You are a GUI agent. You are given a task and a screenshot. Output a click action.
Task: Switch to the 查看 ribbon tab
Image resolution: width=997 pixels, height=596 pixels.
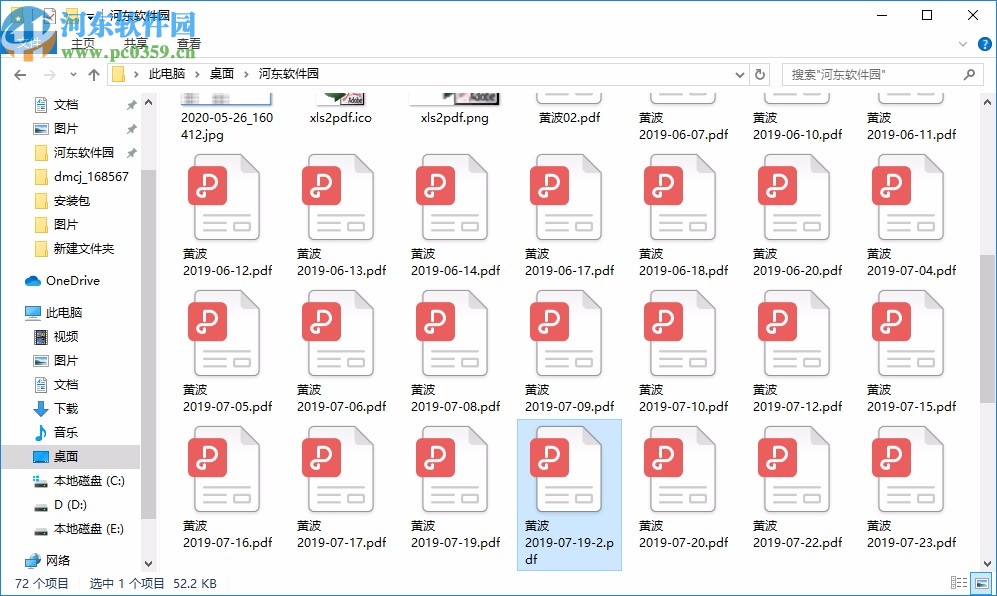coord(190,43)
